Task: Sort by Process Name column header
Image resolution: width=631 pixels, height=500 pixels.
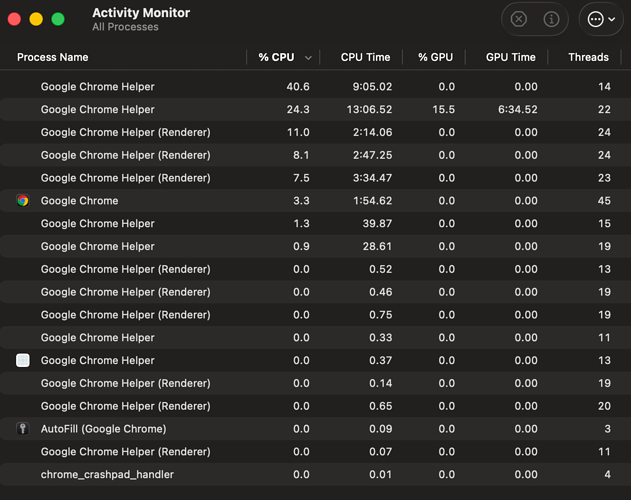Action: [53, 58]
